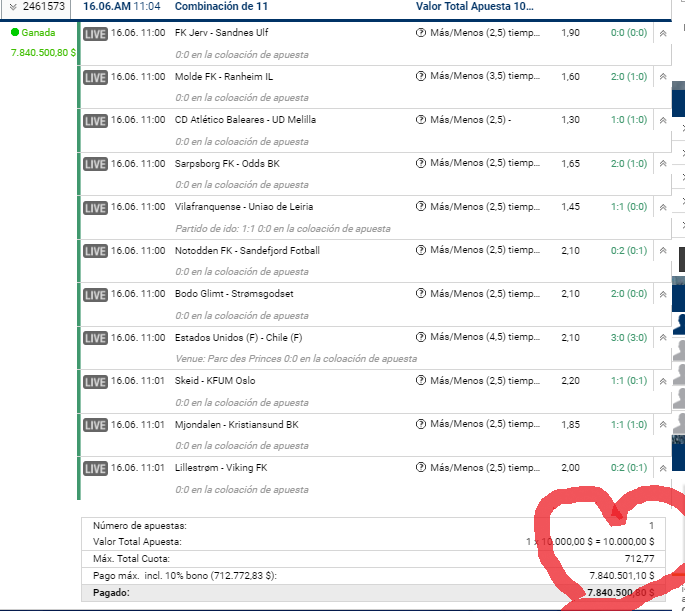
Task: Click LIVE badge for Notodden FK match
Action: [x=95, y=251]
